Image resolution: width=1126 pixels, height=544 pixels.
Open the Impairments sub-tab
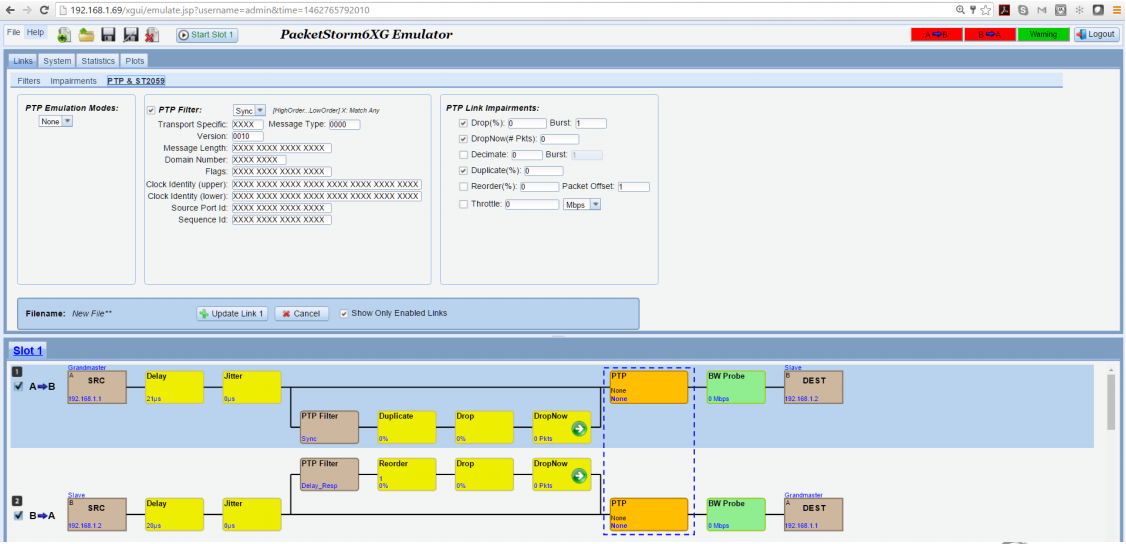tap(73, 81)
